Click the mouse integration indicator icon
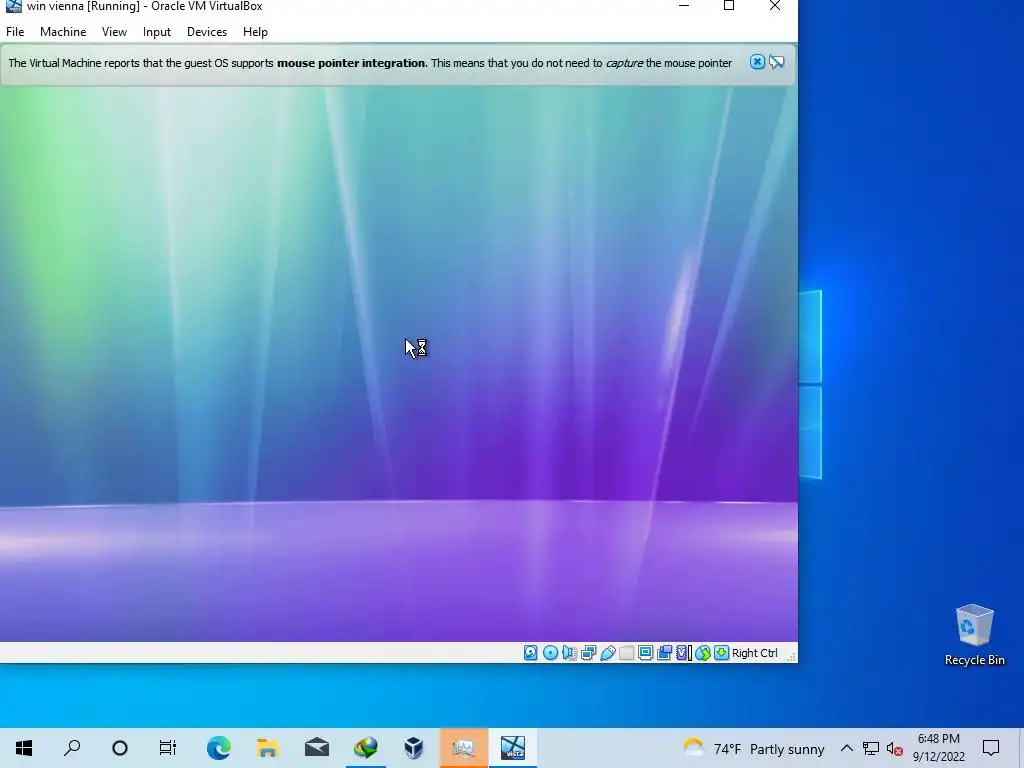The height and width of the screenshot is (768, 1024). point(703,652)
